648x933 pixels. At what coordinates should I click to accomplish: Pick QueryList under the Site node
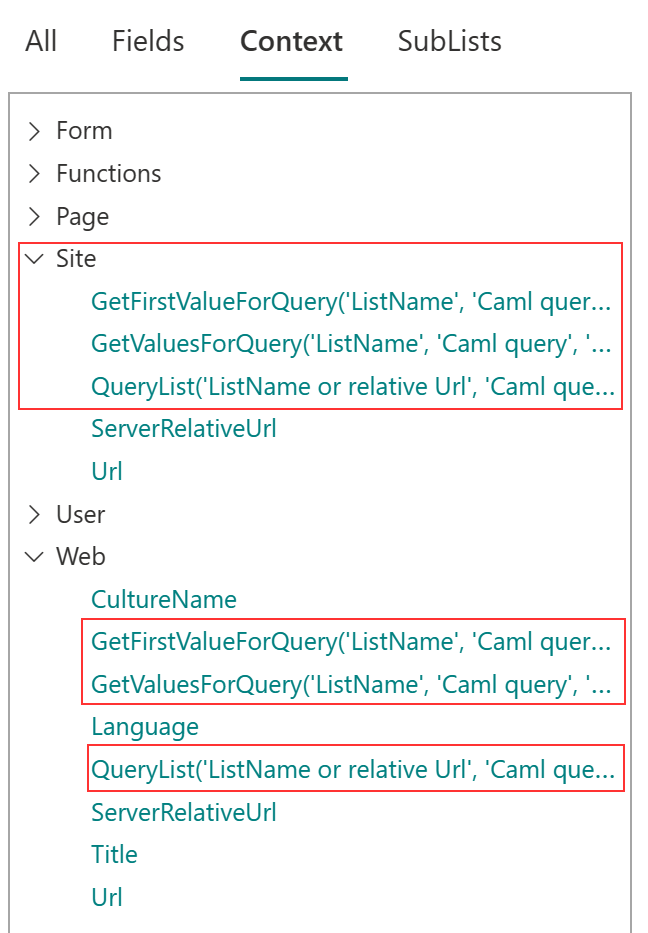click(350, 387)
